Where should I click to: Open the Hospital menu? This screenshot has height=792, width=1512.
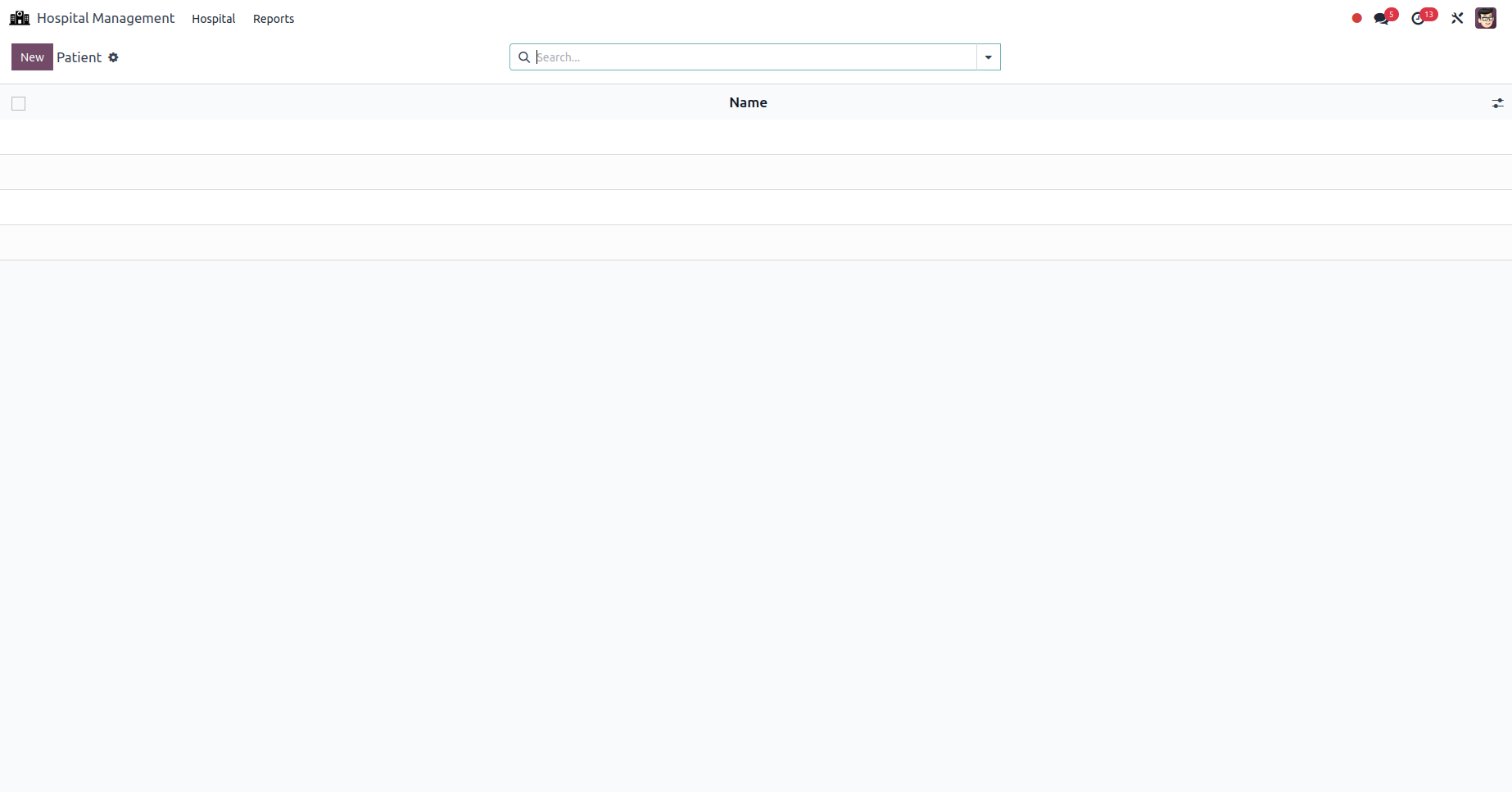(x=213, y=19)
